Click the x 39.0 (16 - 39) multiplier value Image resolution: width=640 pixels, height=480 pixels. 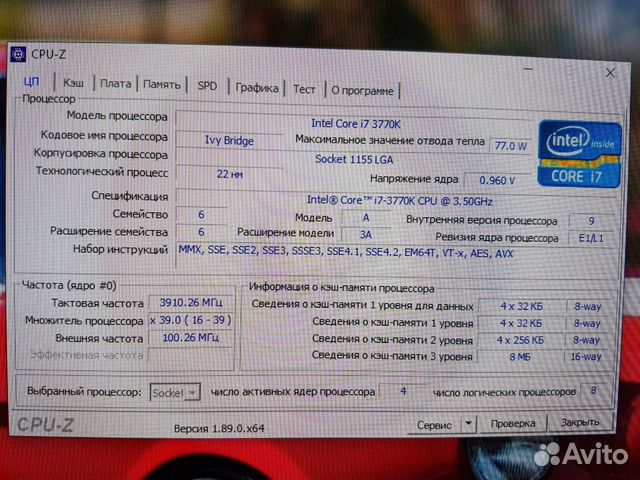pos(191,320)
